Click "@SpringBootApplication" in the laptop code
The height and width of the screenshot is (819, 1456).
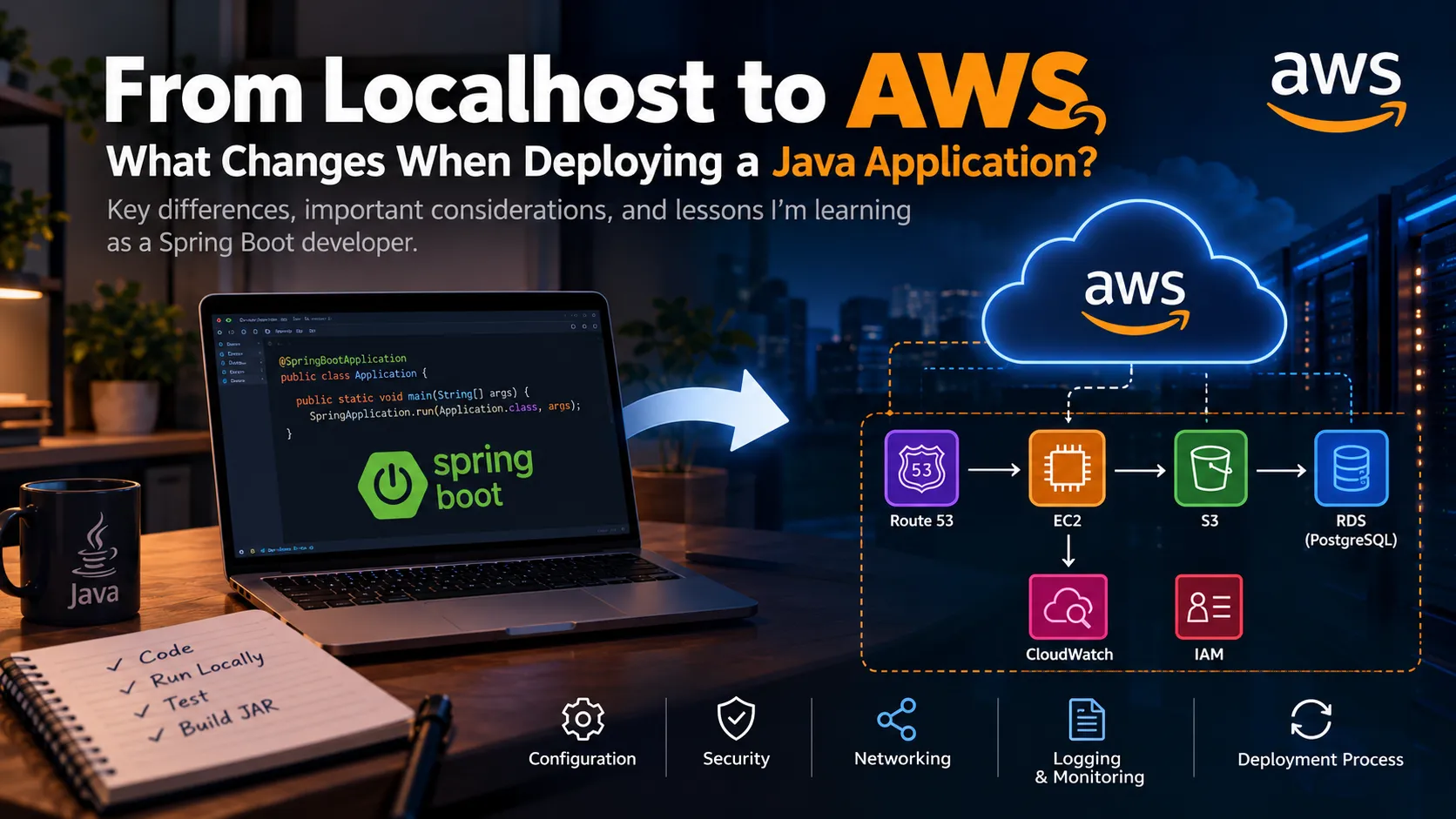(x=342, y=359)
